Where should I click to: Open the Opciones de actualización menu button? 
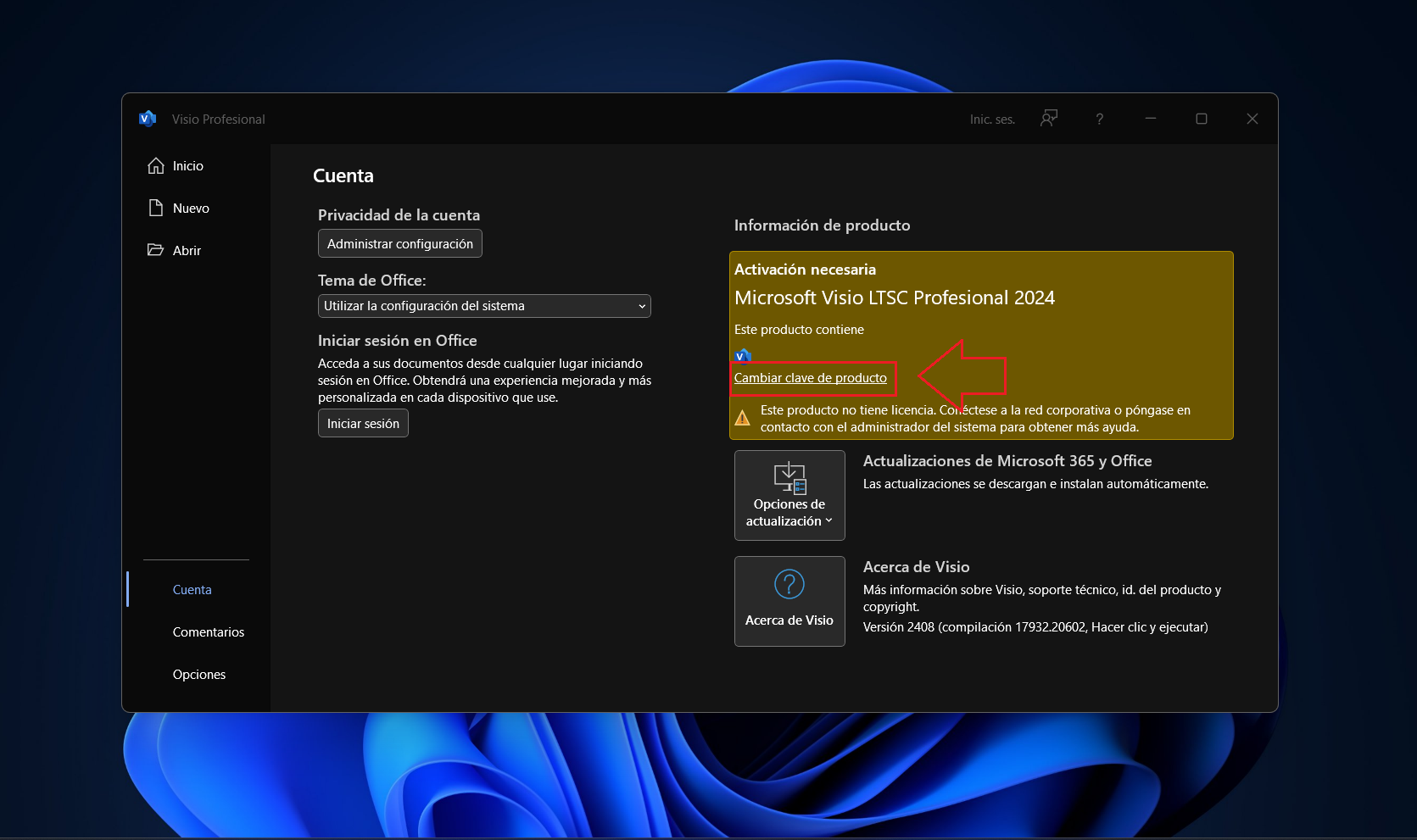pyautogui.click(x=789, y=495)
